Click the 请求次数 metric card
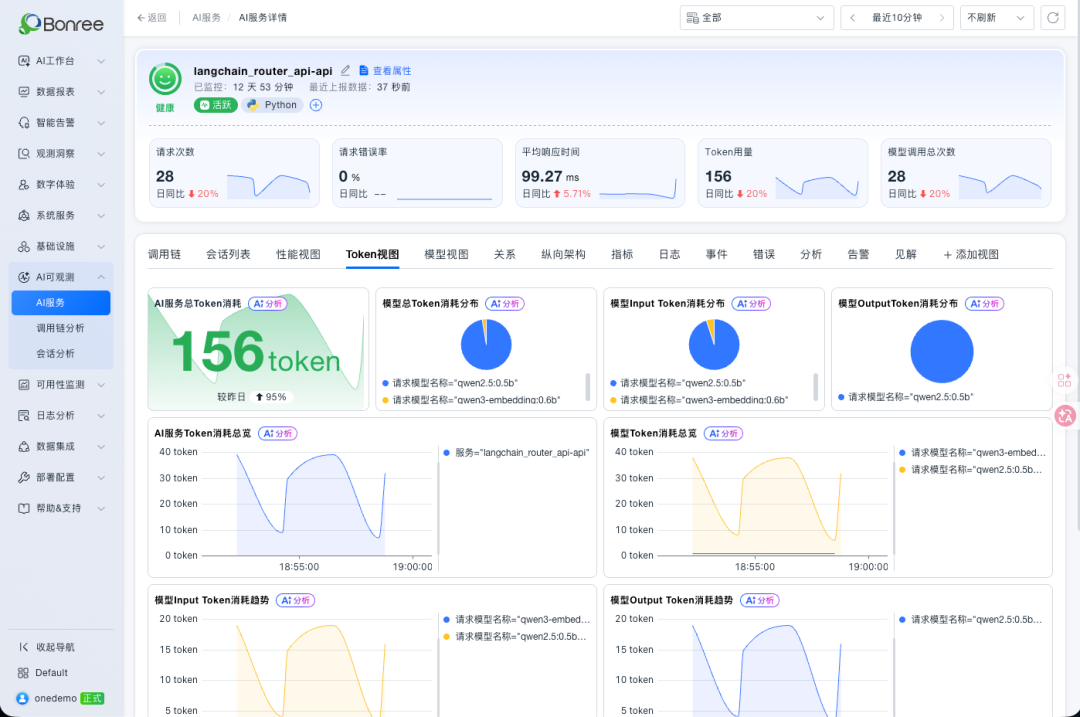The width and height of the screenshot is (1080, 717). coord(234,173)
